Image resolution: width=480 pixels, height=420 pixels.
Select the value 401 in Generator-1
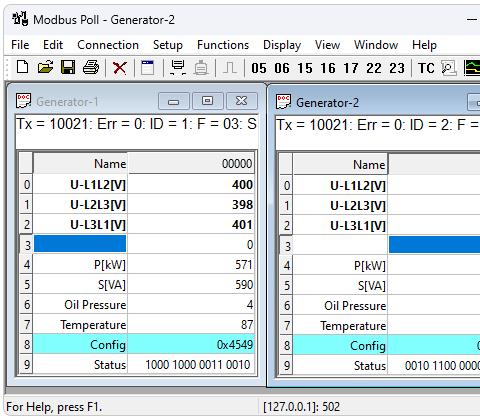(191, 224)
